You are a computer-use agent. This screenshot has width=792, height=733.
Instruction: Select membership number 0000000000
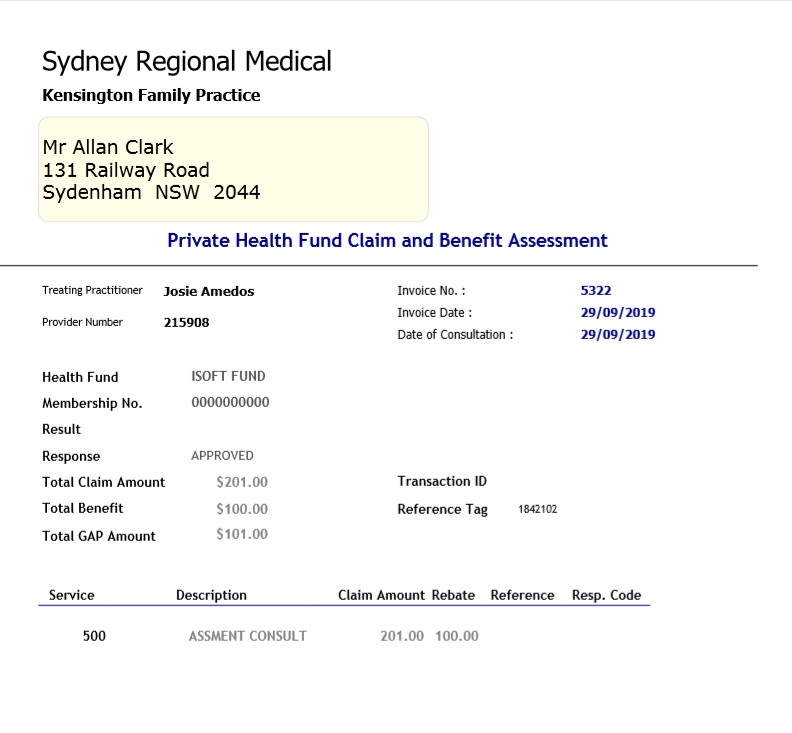click(x=230, y=403)
